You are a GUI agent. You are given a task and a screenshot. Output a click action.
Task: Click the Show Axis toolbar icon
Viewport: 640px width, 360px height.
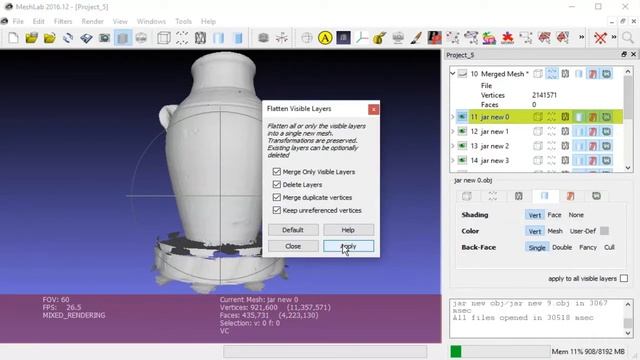282,38
